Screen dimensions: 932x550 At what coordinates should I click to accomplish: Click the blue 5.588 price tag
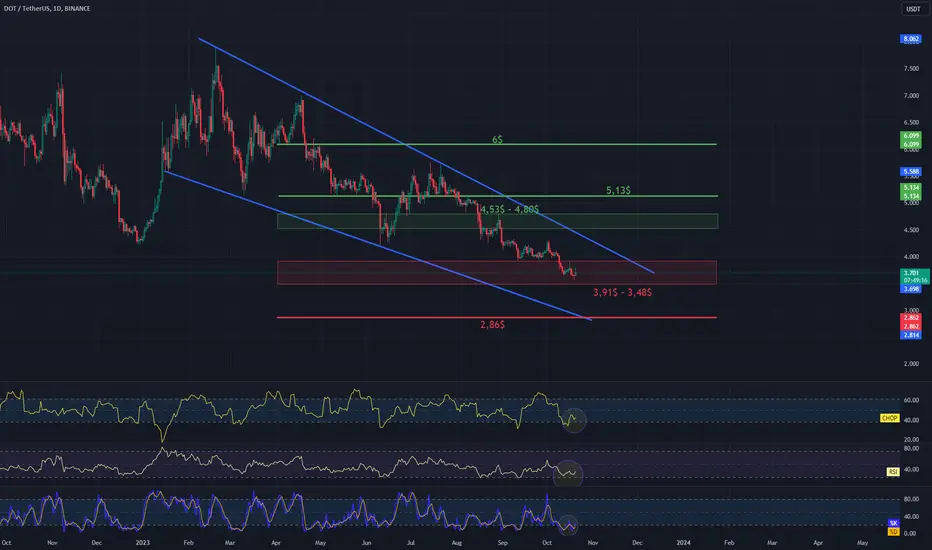(911, 172)
